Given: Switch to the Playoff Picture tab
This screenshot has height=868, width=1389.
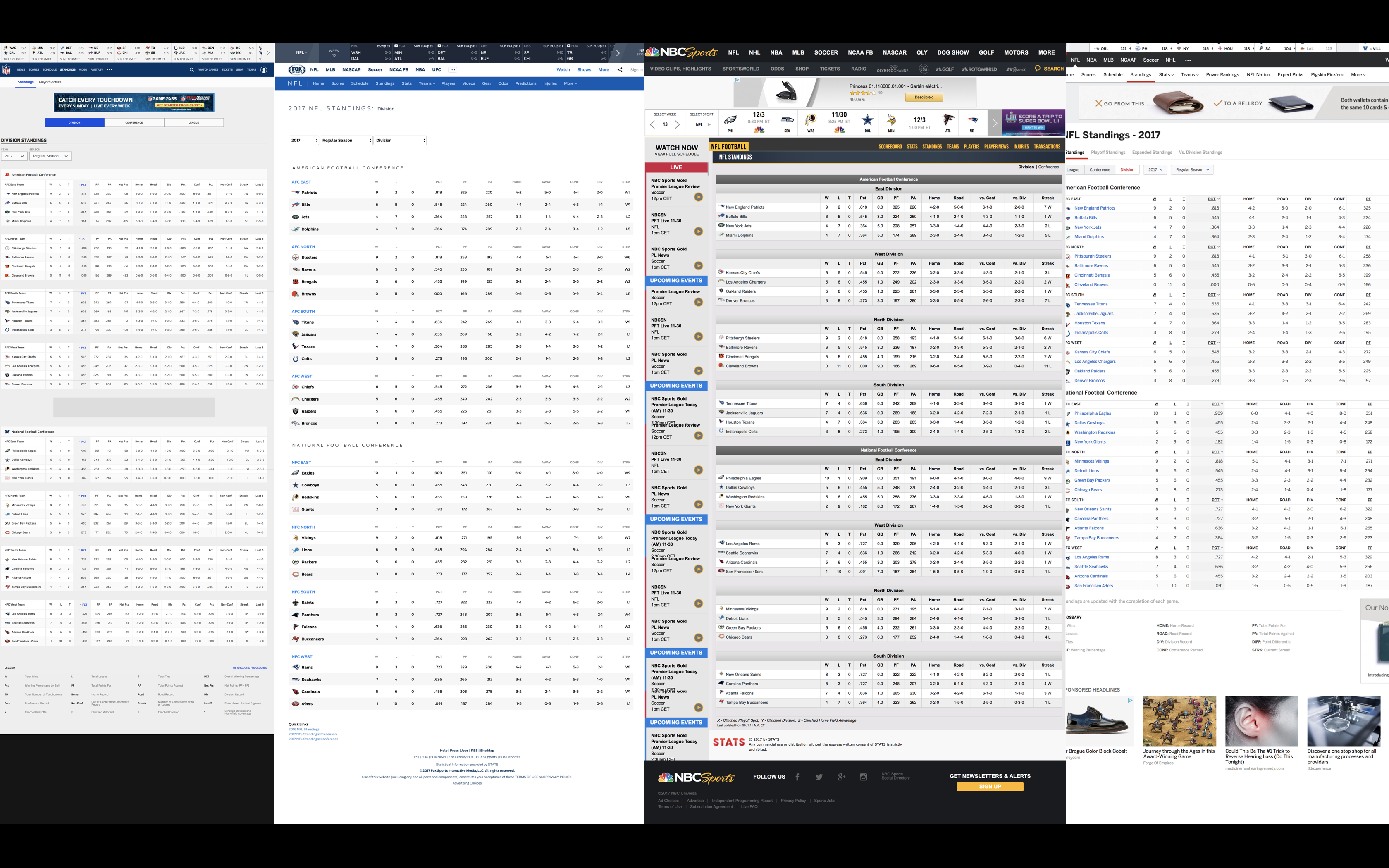Looking at the screenshot, I should coord(50,82).
